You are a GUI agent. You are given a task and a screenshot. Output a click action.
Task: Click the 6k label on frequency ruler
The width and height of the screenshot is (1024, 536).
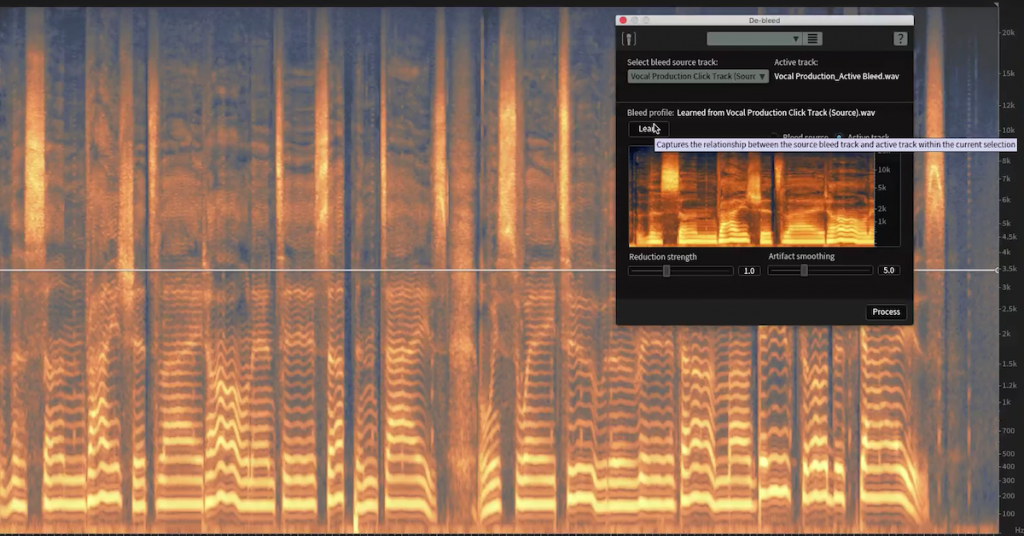coord(1006,200)
